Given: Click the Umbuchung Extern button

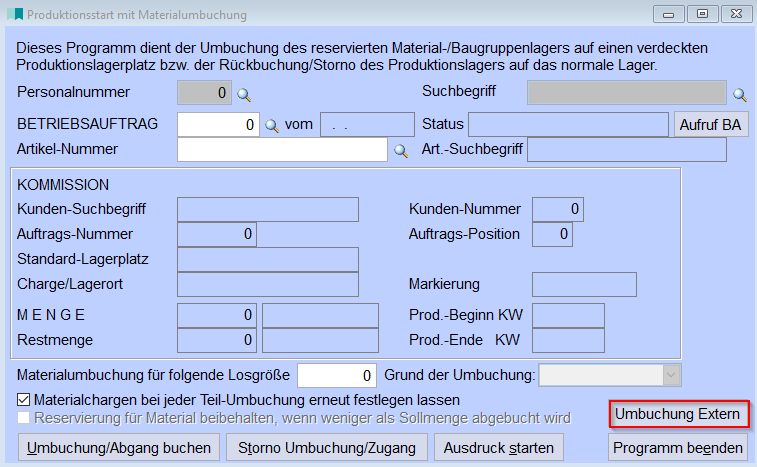Looking at the screenshot, I should pyautogui.click(x=678, y=414).
